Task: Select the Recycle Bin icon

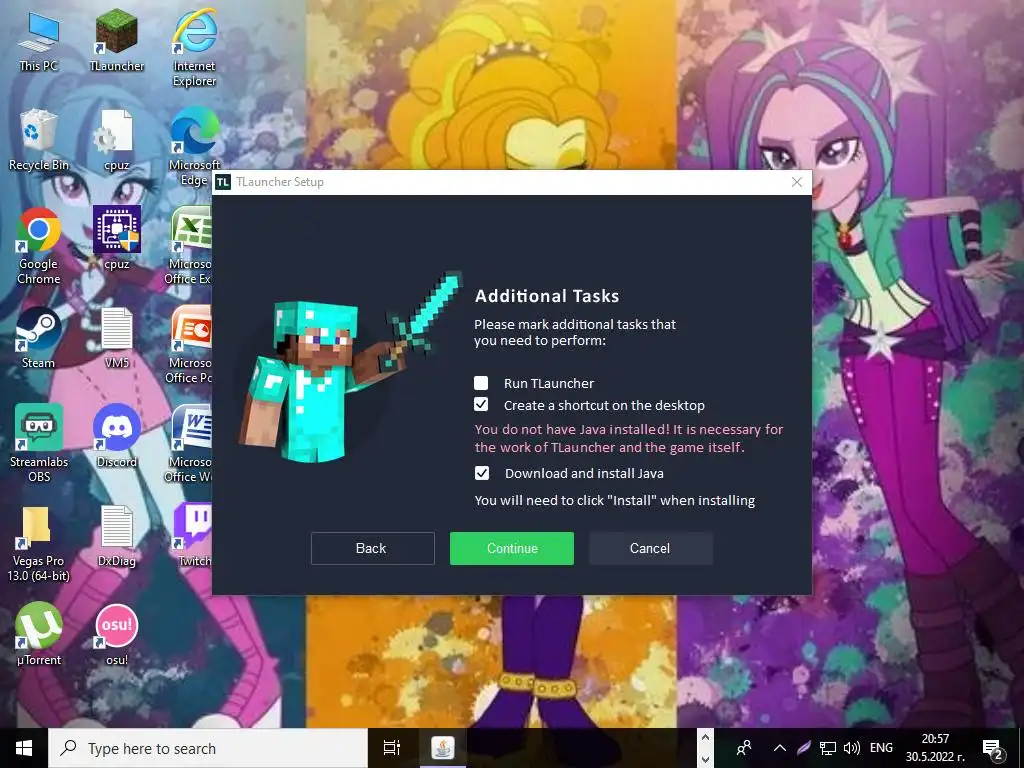Action: click(39, 140)
